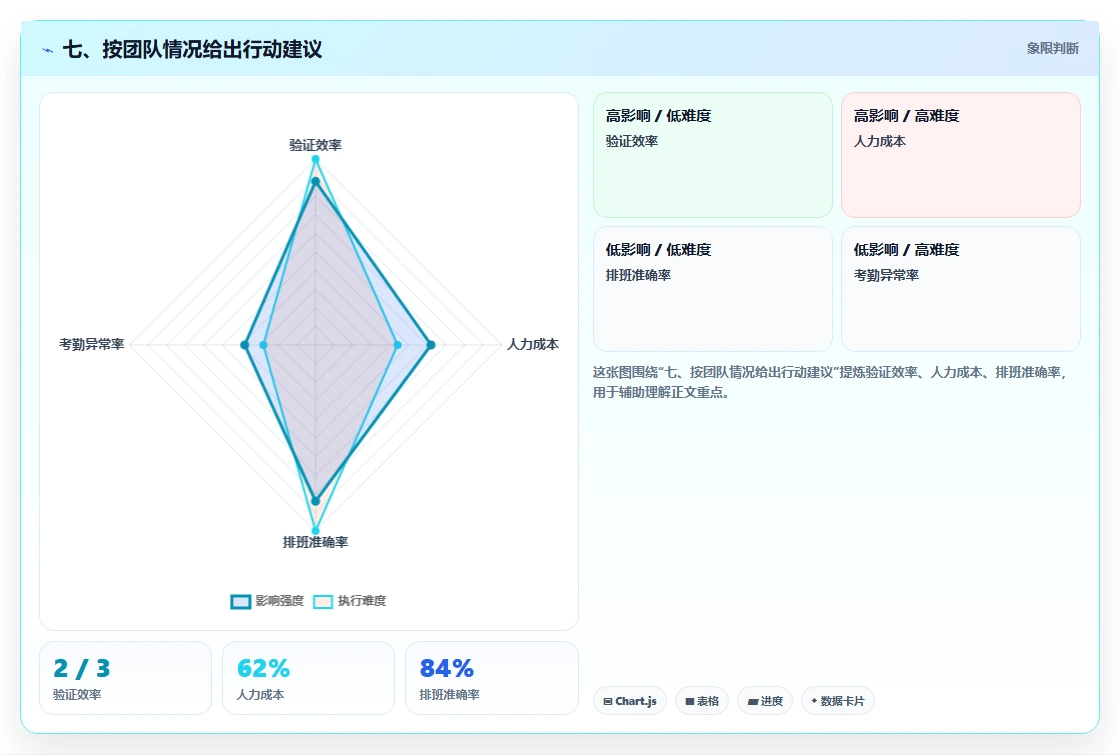Click the 考勤异常率 radar axis label
Viewport: 1120px width, 755px height.
coord(91,344)
